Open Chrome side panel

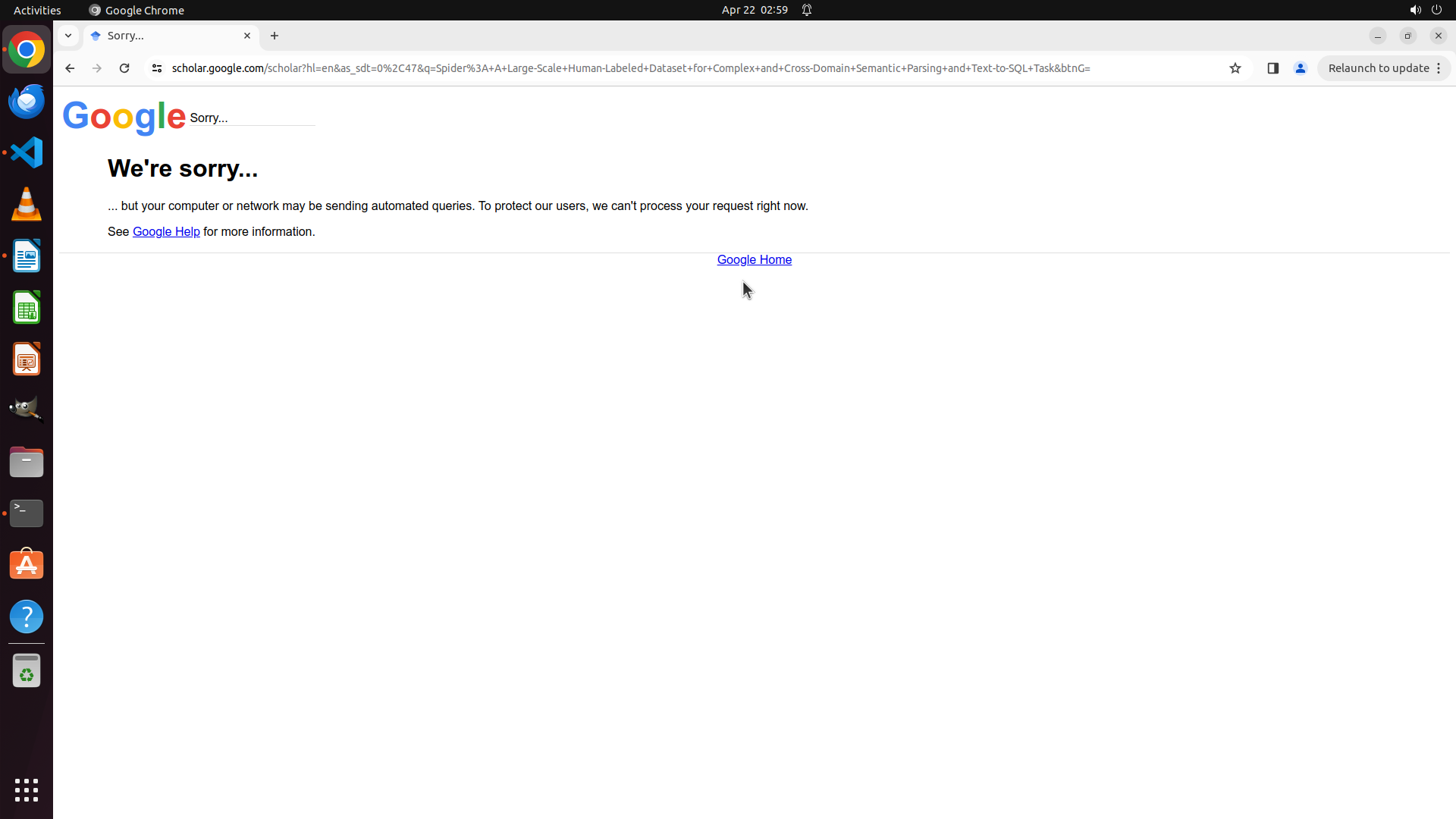(x=1273, y=68)
